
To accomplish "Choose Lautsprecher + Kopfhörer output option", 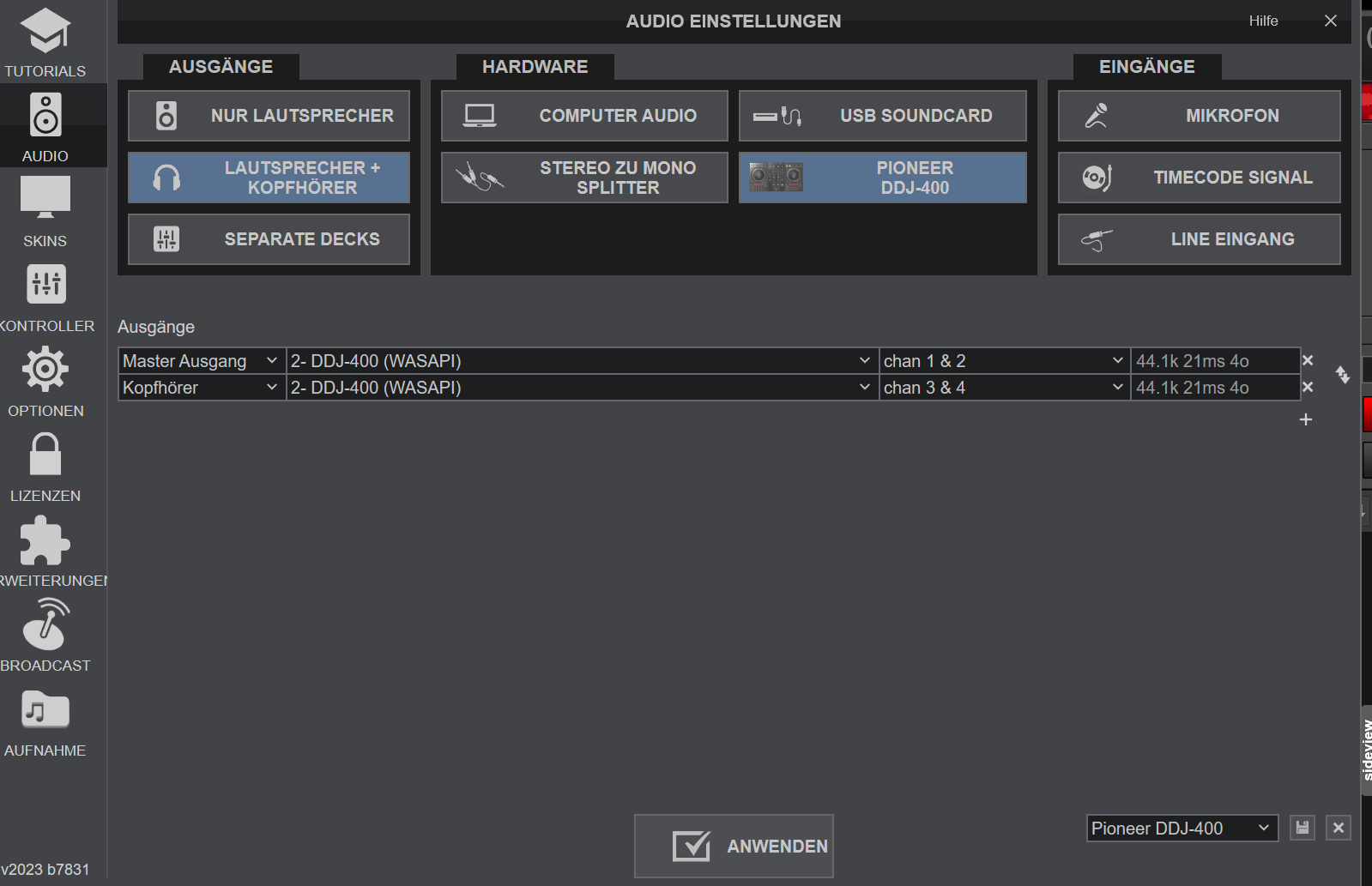I will [x=269, y=178].
